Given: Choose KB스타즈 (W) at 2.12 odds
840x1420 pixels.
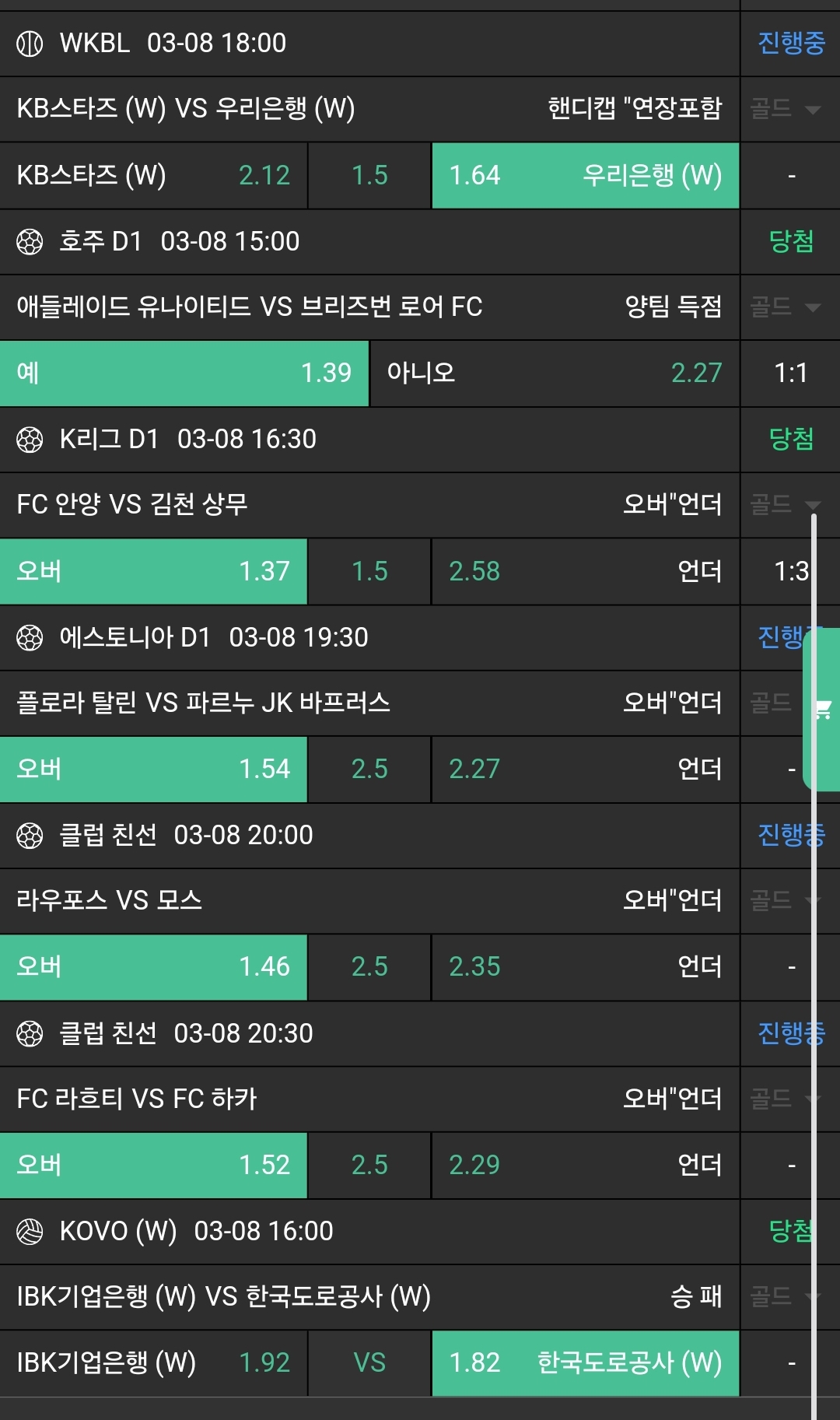Looking at the screenshot, I should (153, 176).
